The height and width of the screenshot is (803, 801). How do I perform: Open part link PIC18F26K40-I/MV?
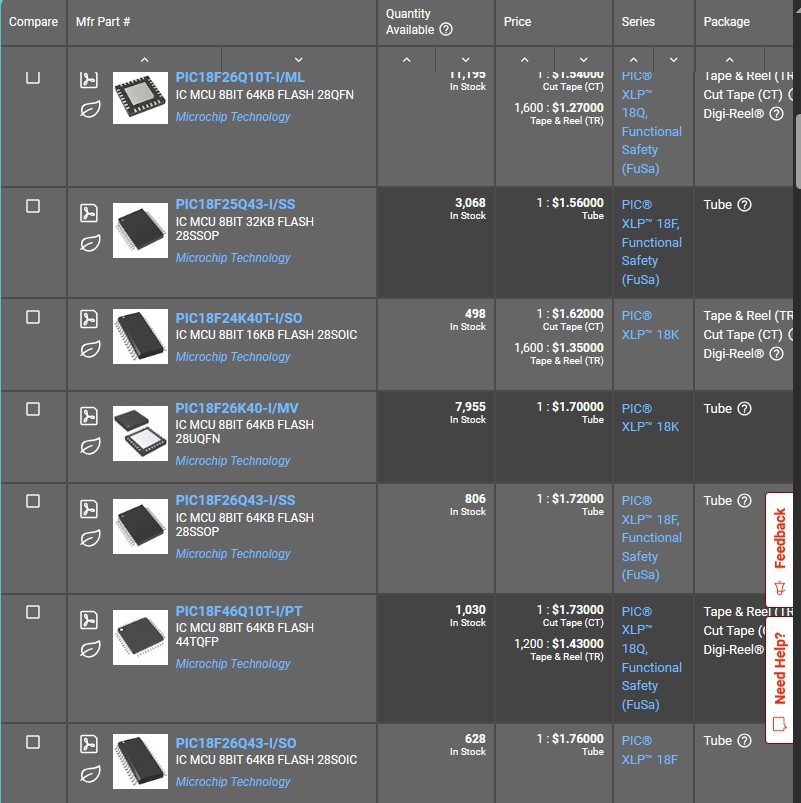pyautogui.click(x=237, y=408)
